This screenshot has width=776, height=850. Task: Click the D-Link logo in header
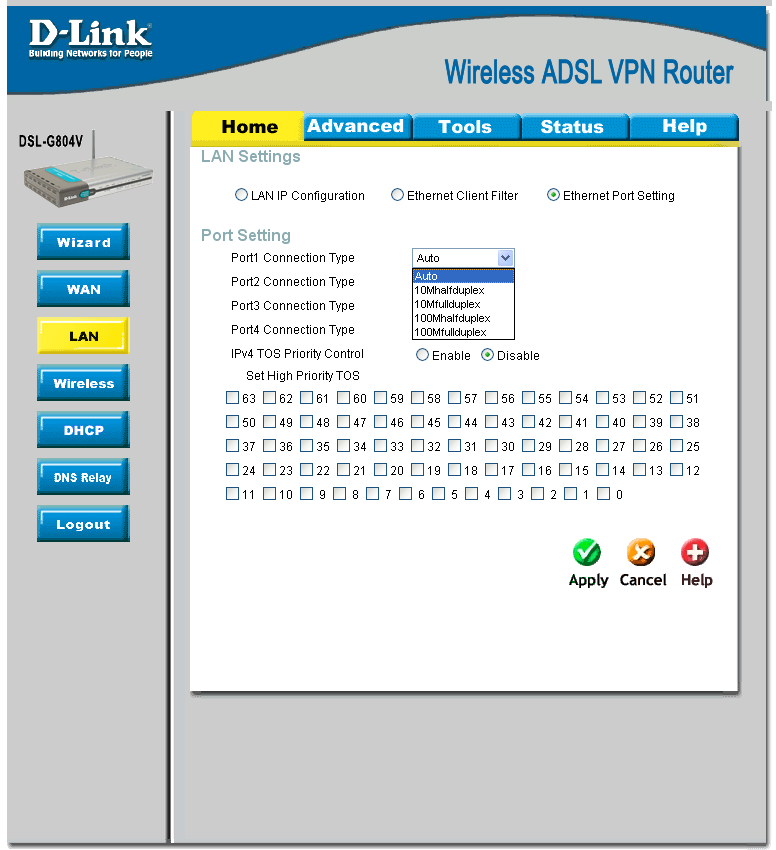tap(90, 38)
